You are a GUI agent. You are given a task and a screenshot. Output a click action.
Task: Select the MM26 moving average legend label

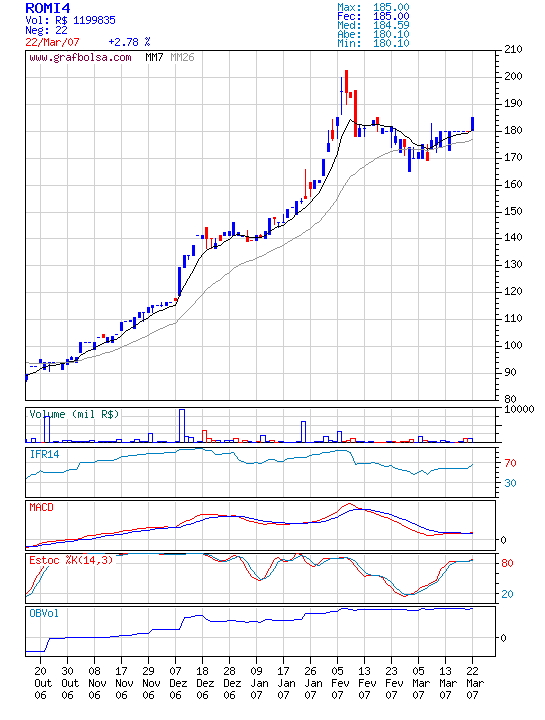[182, 57]
